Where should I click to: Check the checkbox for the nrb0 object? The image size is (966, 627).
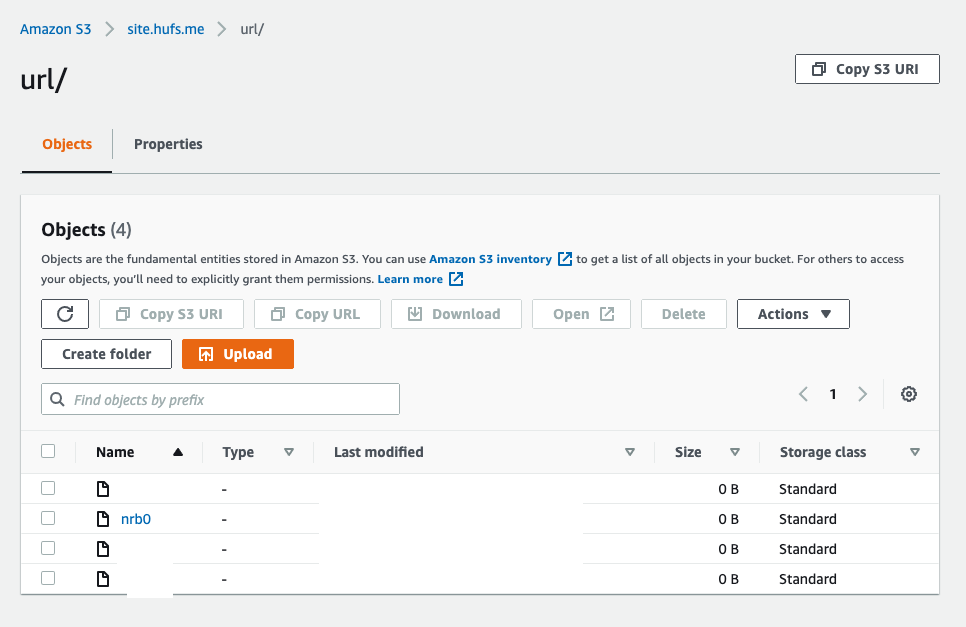pos(48,518)
